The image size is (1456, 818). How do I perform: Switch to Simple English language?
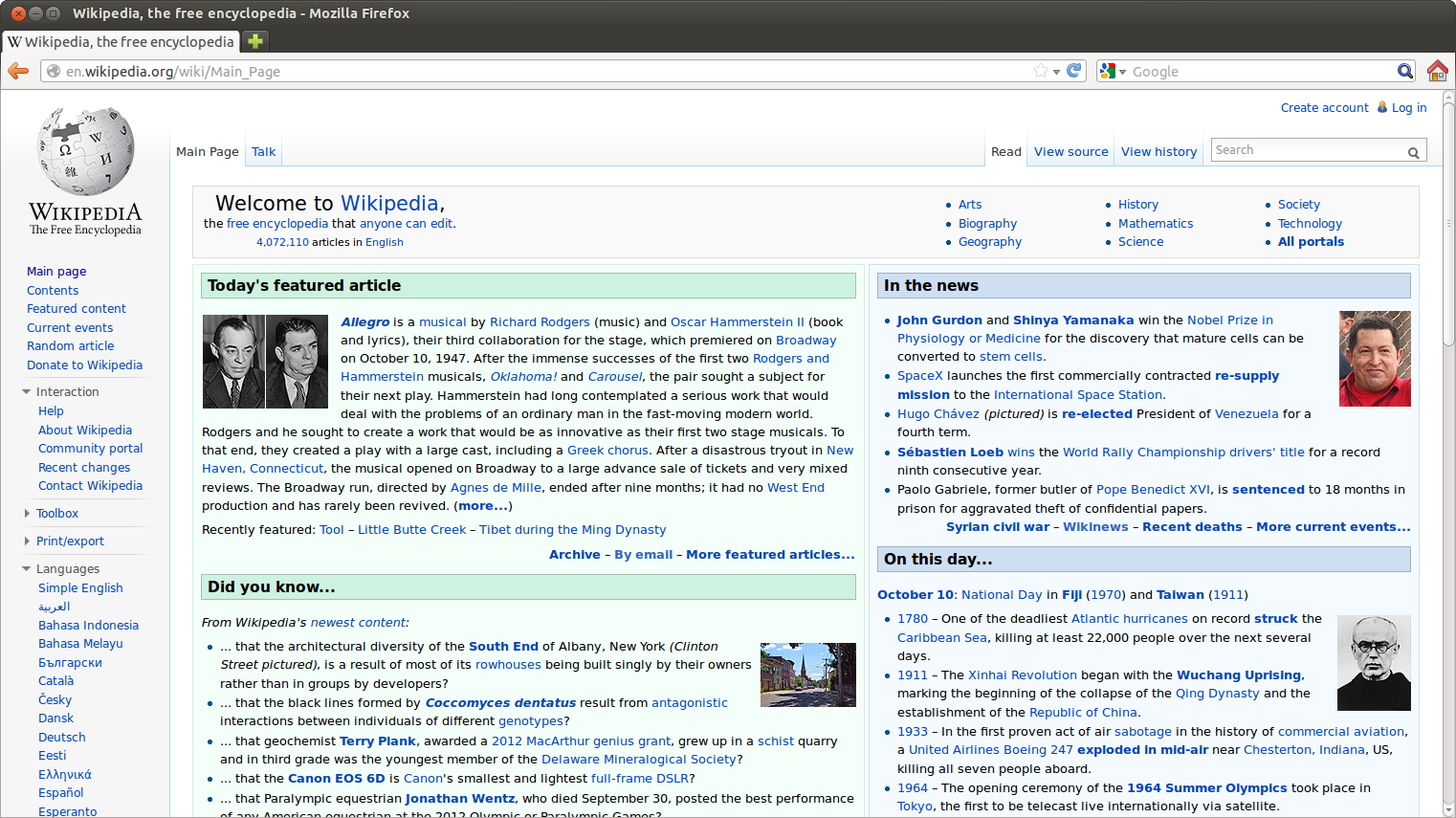coord(80,588)
